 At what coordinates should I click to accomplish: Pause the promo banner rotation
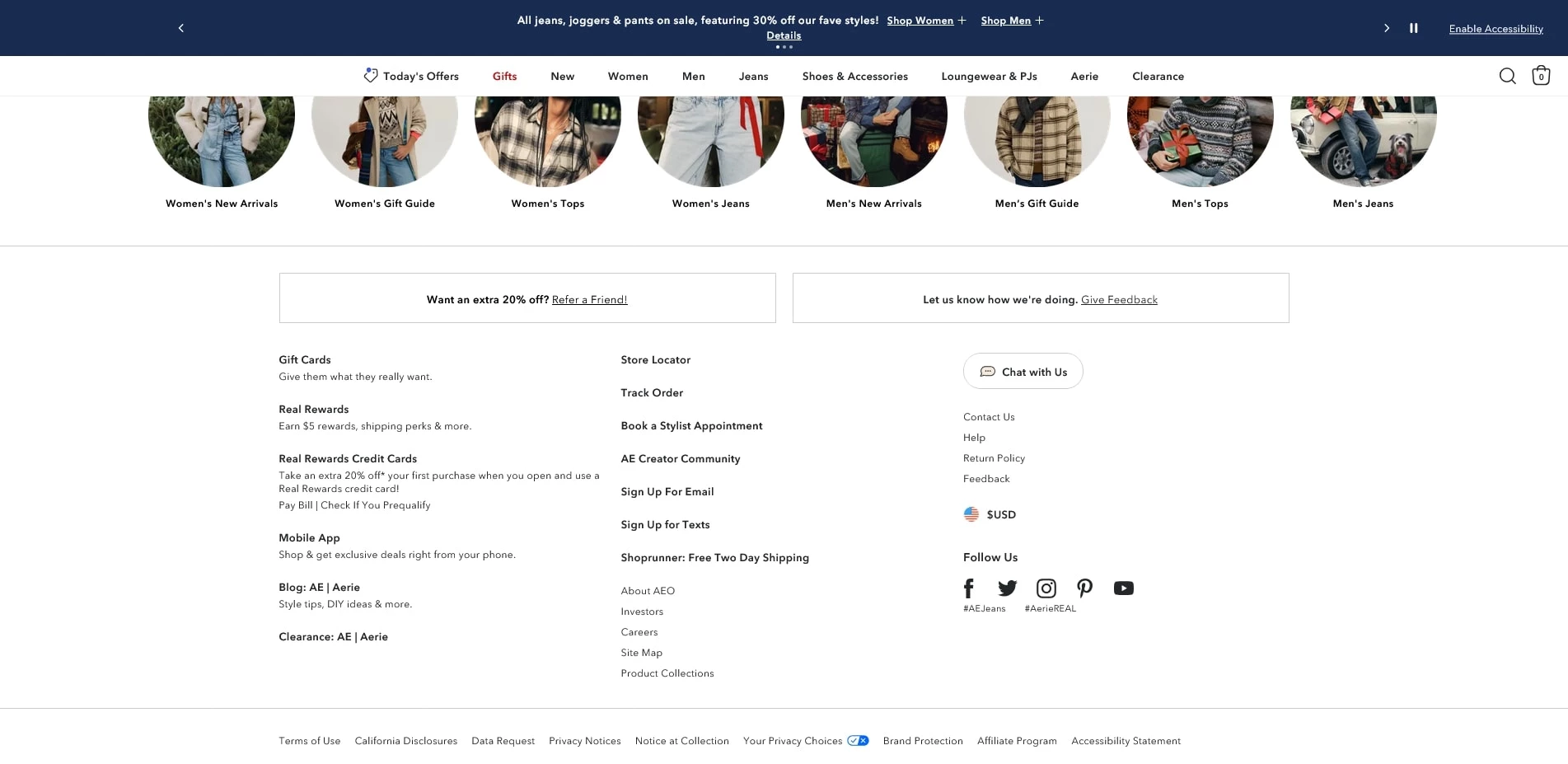[1413, 28]
